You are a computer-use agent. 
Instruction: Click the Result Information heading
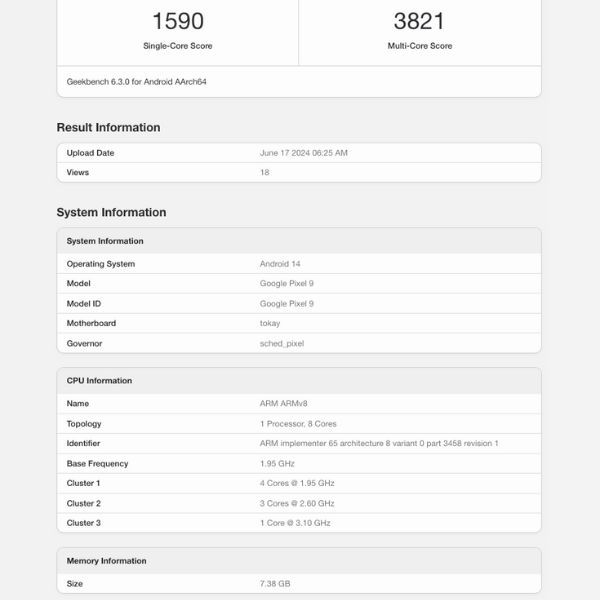click(108, 127)
